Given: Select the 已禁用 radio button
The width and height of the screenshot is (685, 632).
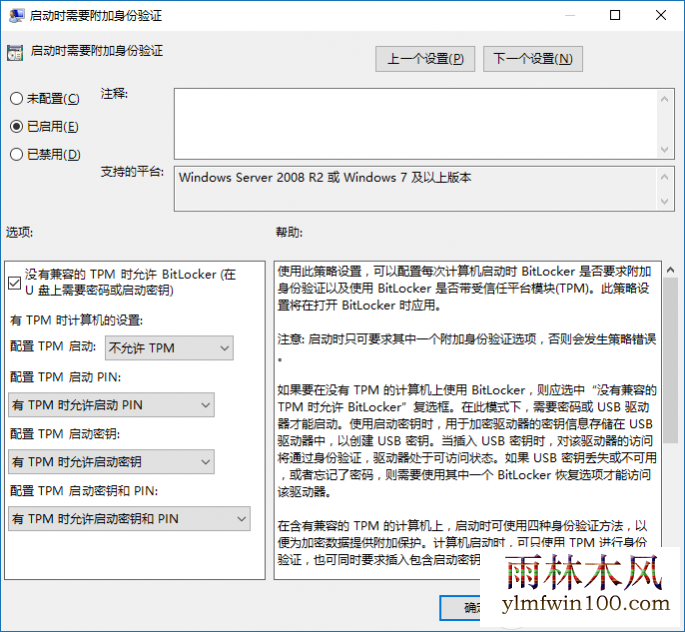Looking at the screenshot, I should [x=16, y=154].
